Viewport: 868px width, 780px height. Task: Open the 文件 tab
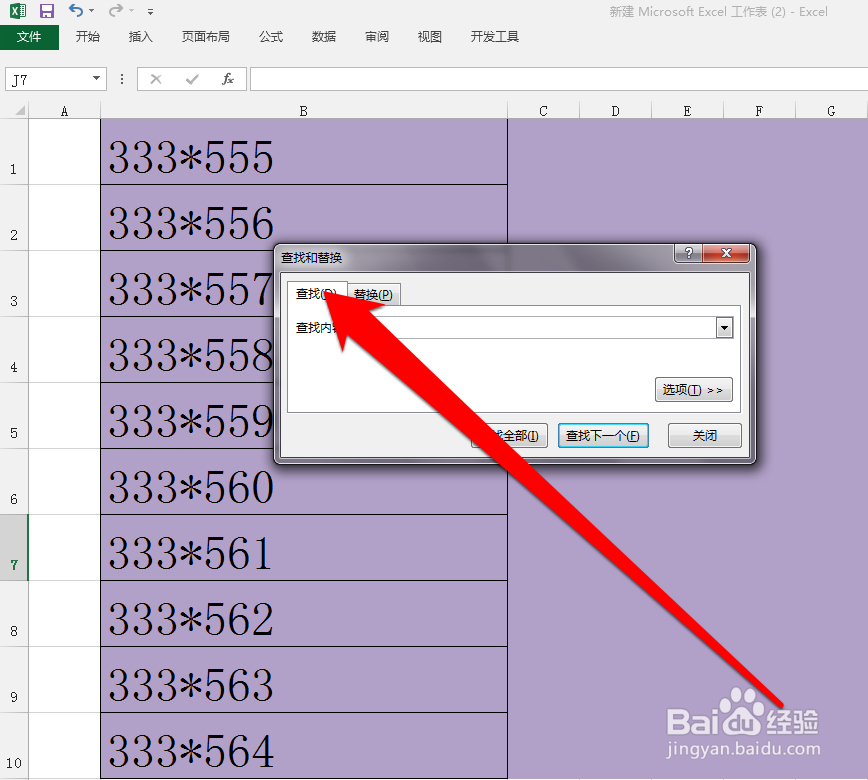(29, 37)
